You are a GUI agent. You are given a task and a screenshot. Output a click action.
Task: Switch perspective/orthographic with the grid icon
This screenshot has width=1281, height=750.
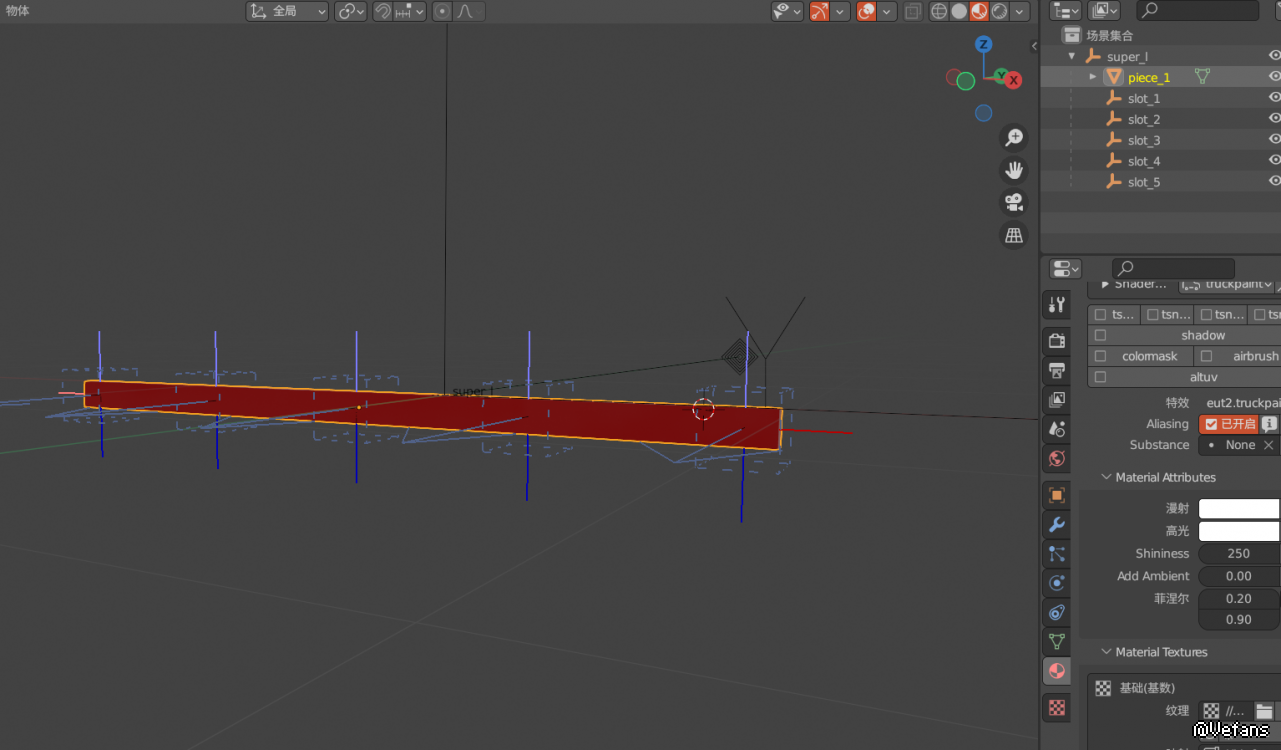pyautogui.click(x=1014, y=236)
